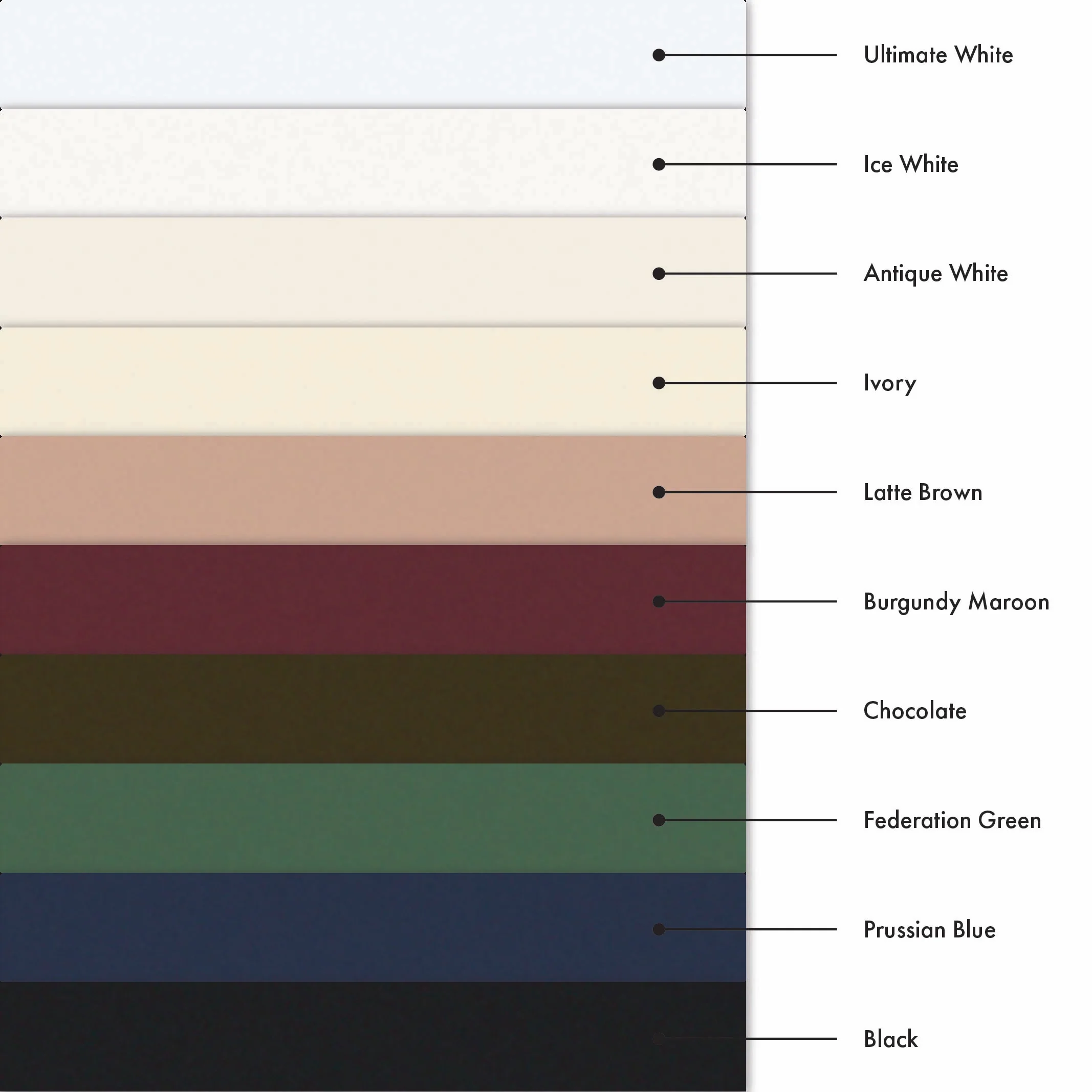Pick the Ivory color swatch

pyautogui.click(x=373, y=382)
